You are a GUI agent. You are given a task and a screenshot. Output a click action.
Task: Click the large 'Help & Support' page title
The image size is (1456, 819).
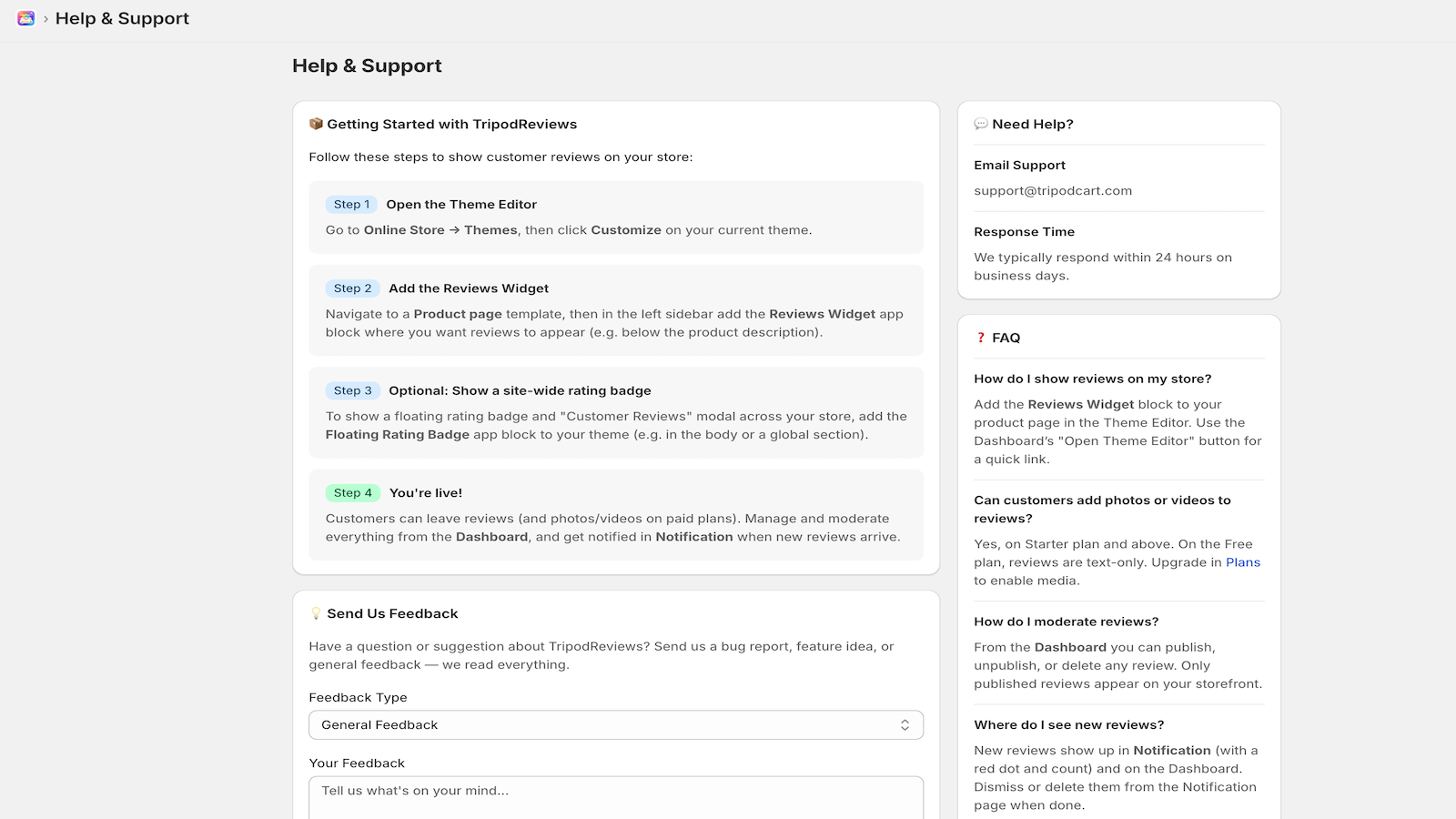367,66
